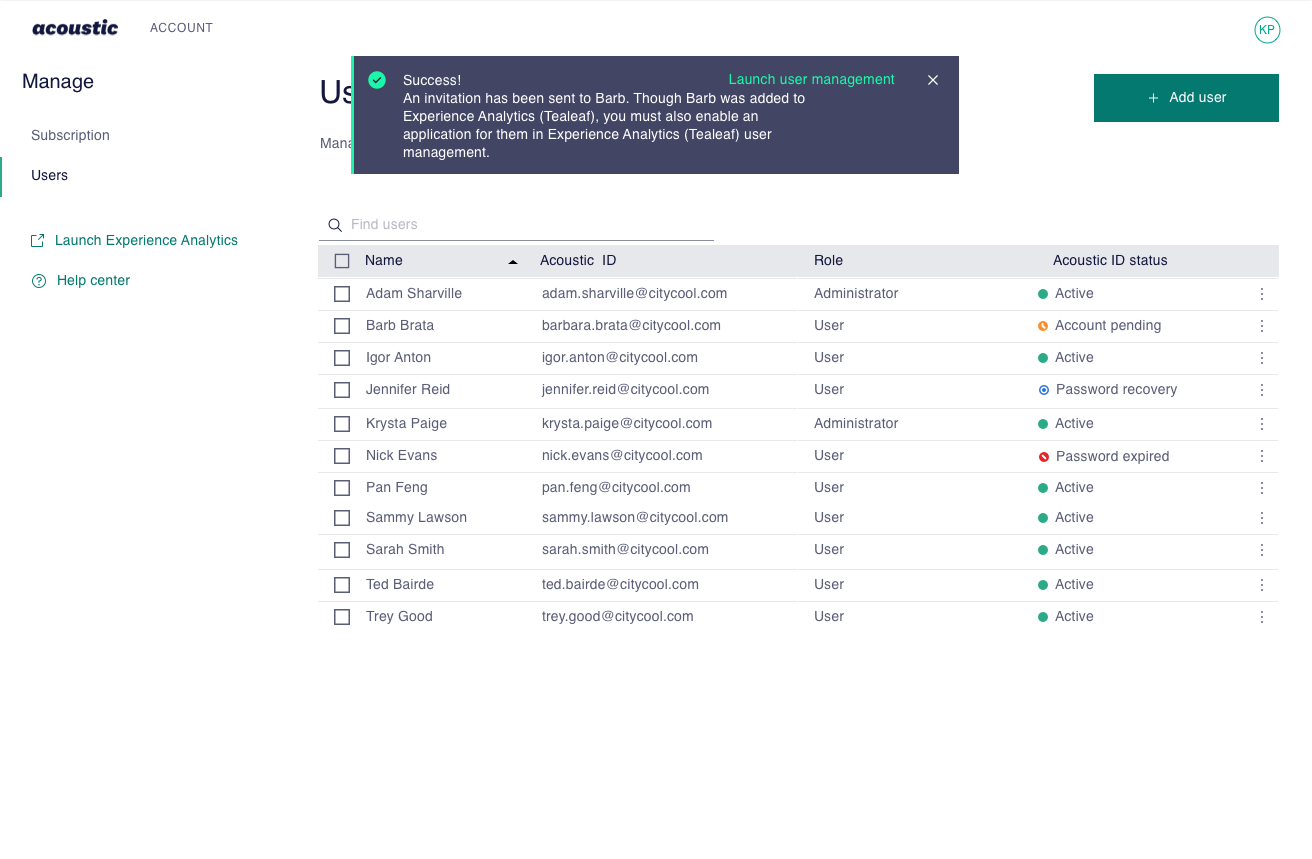Screen dimensions: 1312x859
Task: Click the Add user button
Action: [x=1186, y=98]
